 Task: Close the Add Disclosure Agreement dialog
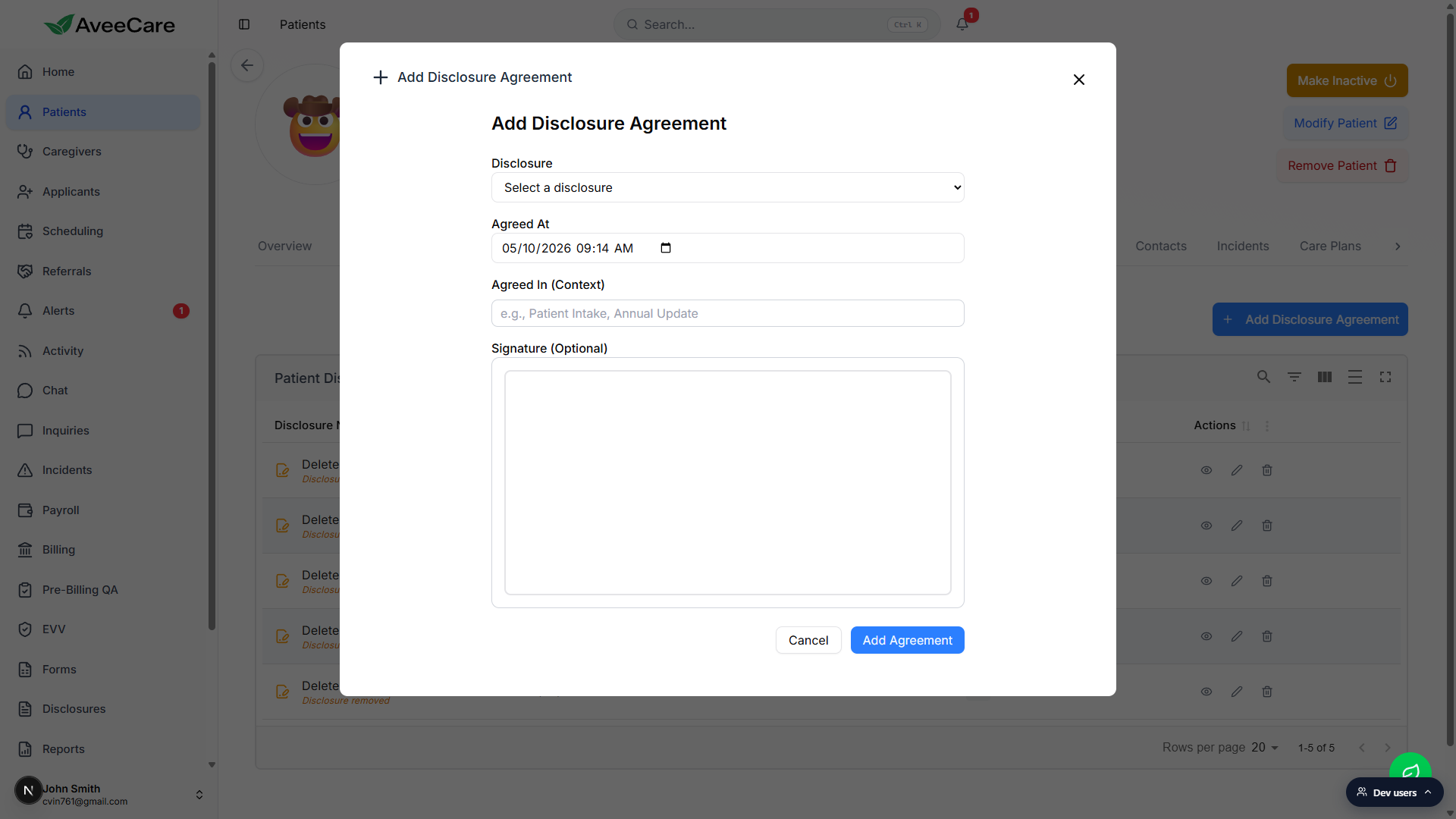click(1078, 80)
